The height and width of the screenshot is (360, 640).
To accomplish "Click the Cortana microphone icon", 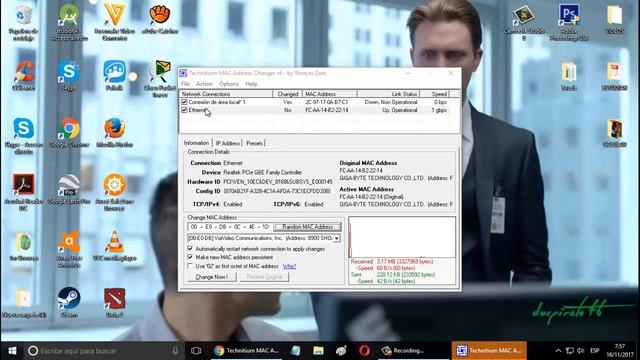I will click(x=175, y=351).
